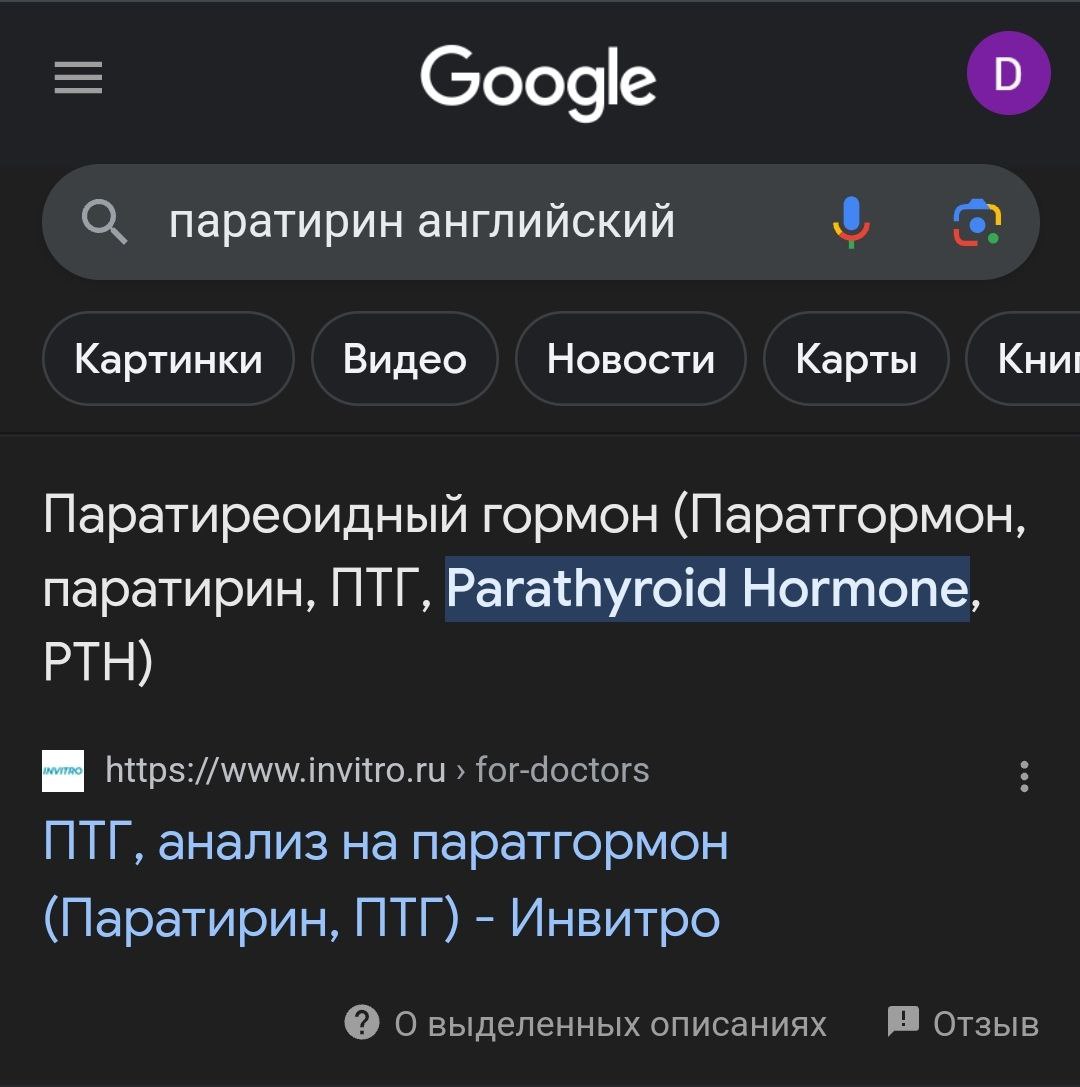
Task: Switch to the Картинки tab
Action: pyautogui.click(x=168, y=358)
